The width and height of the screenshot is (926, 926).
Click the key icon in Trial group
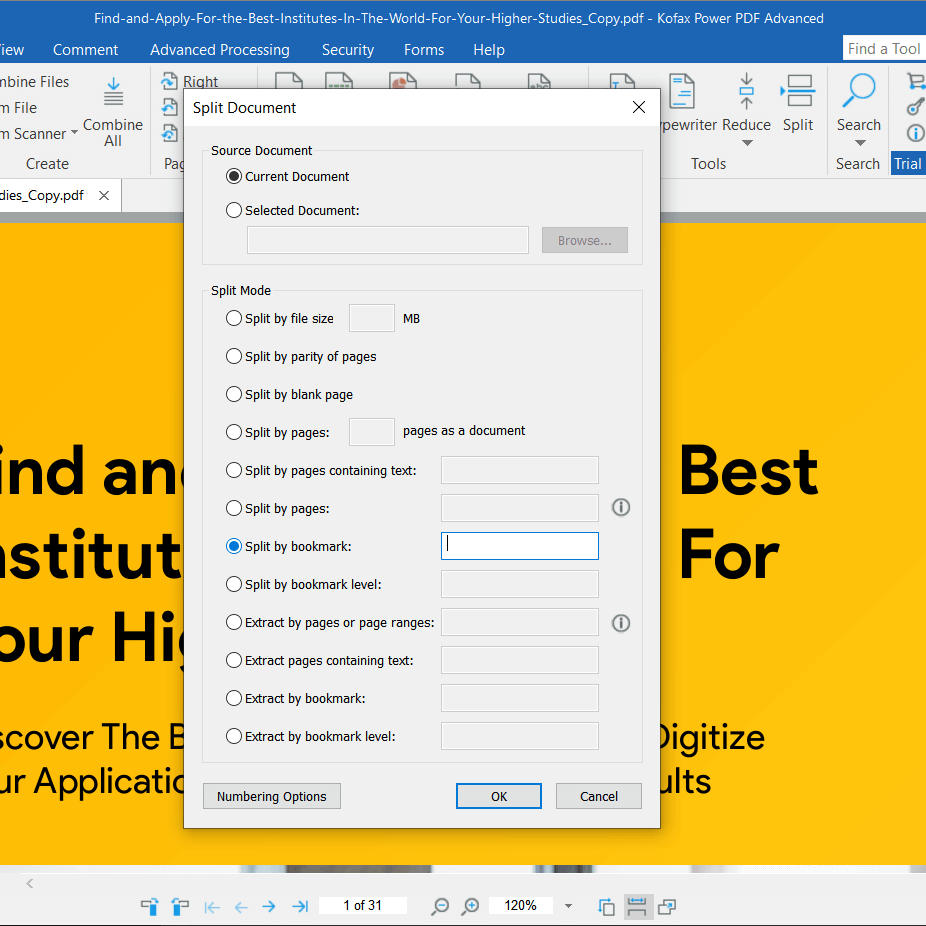pos(915,107)
